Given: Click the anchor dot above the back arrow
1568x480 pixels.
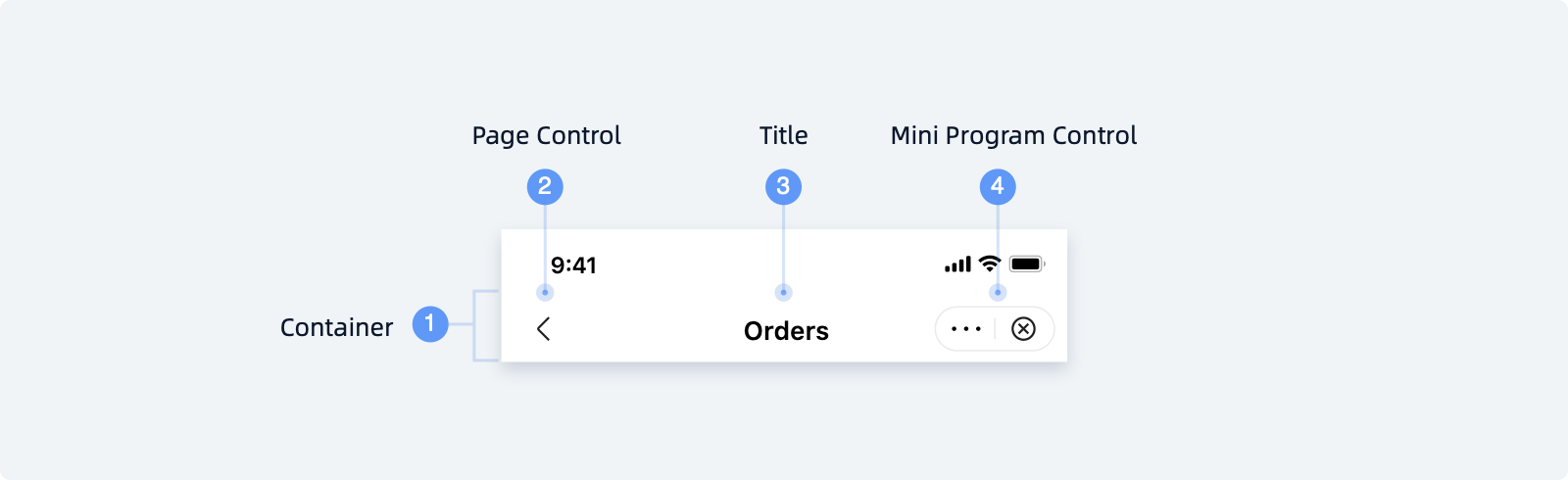Looking at the screenshot, I should (x=545, y=292).
